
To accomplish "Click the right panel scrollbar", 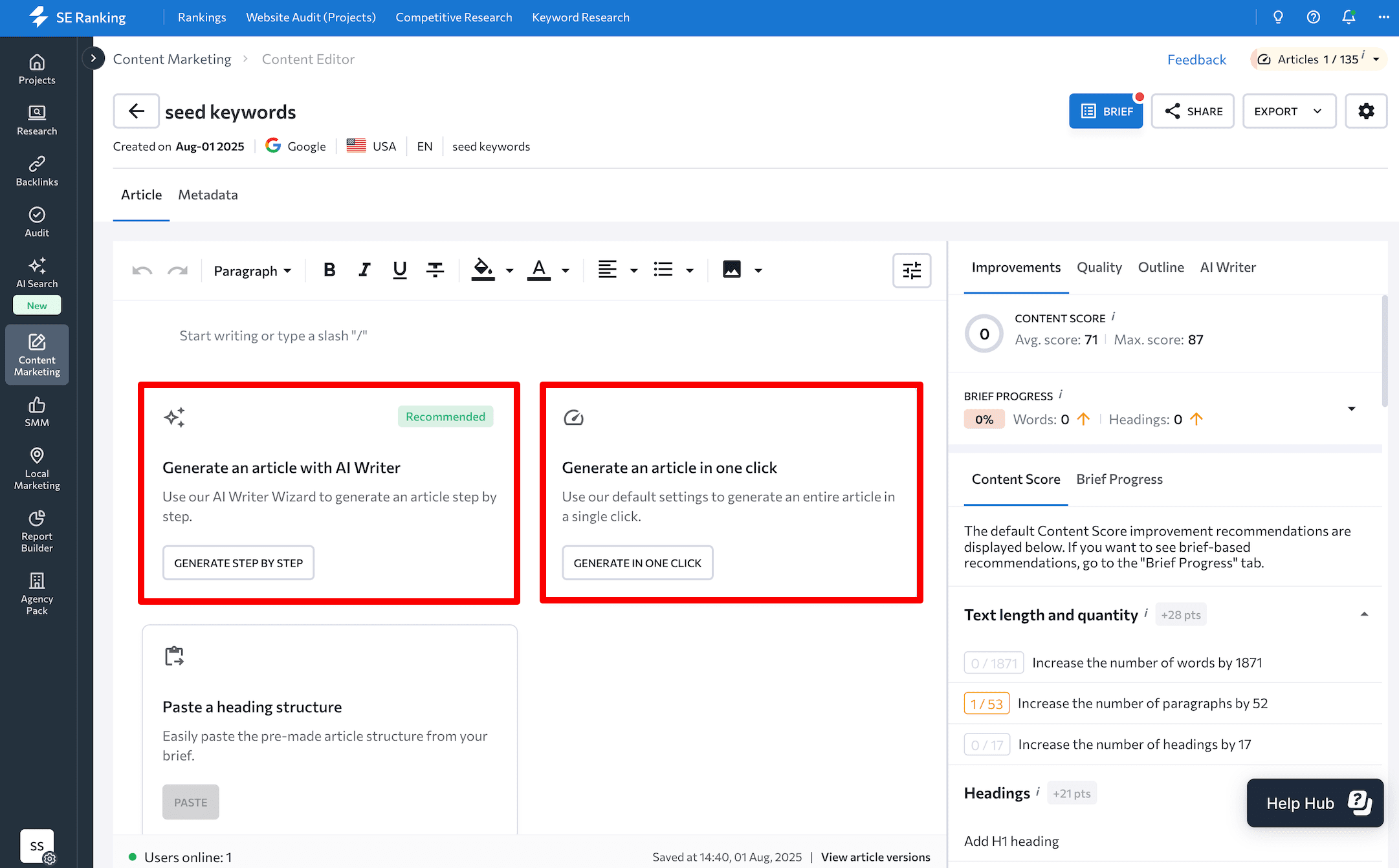I will click(1385, 351).
